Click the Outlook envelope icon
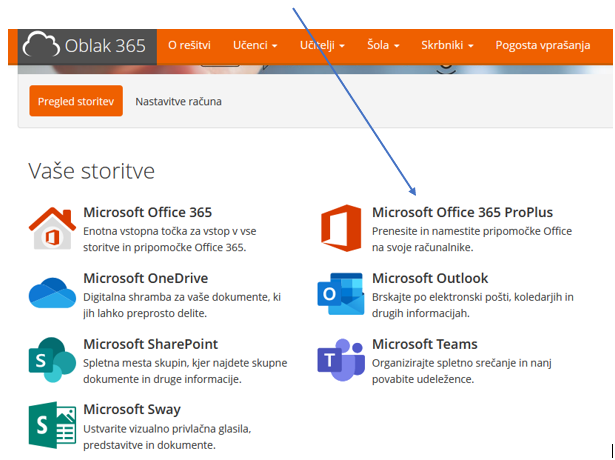615x460 pixels. pos(341,294)
